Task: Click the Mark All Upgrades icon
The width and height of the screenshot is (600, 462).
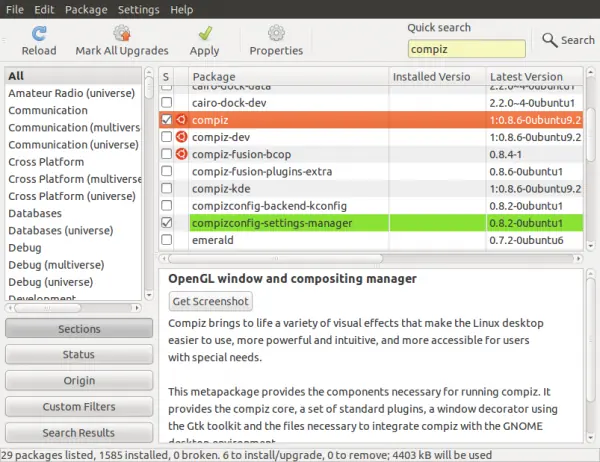Action: (122, 33)
